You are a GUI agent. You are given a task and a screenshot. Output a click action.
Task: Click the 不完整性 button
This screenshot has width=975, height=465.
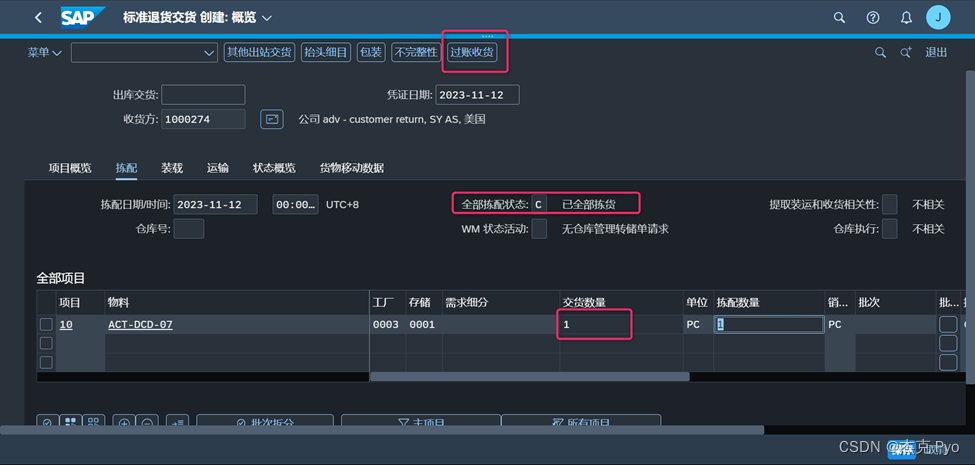click(416, 52)
